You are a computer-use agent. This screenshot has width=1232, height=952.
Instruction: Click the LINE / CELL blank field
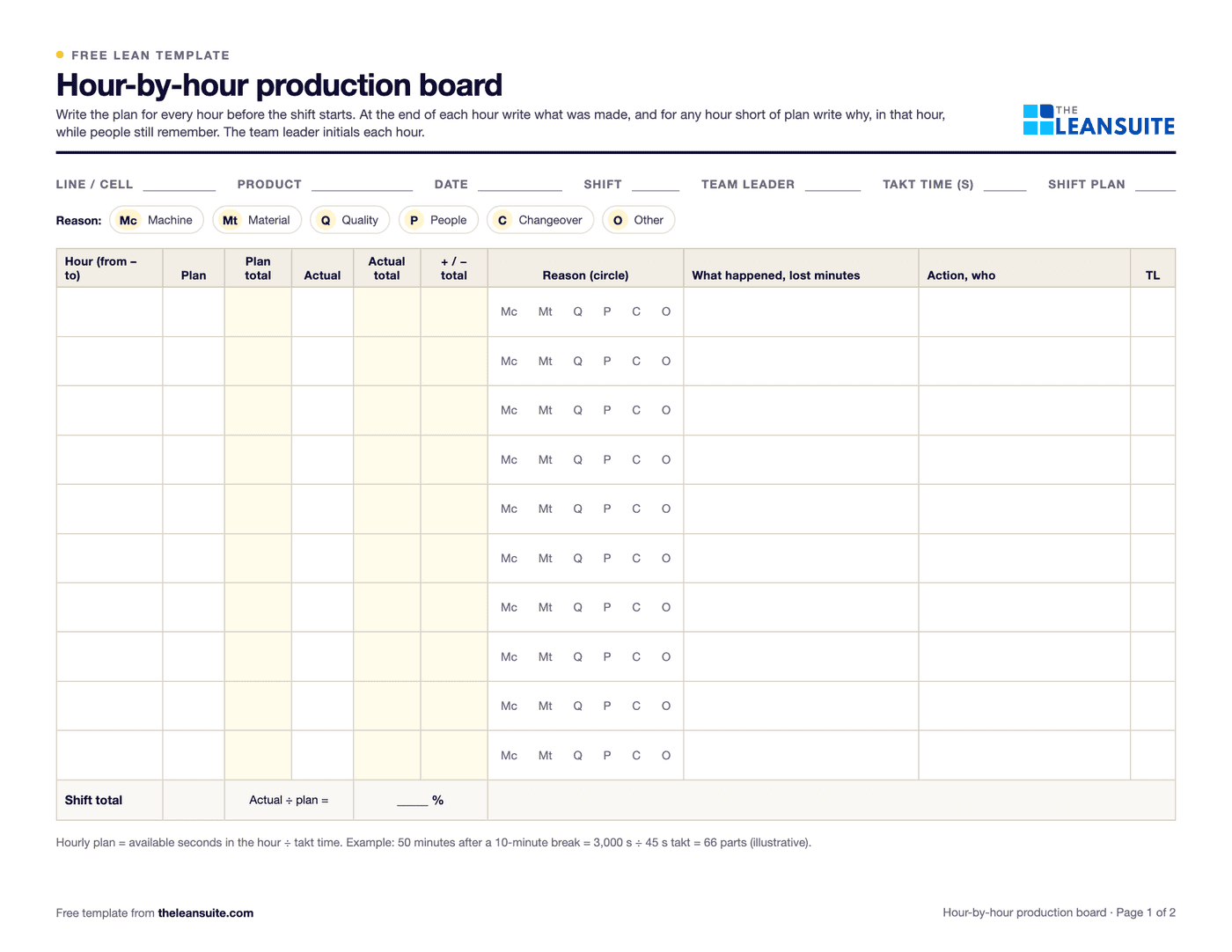(180, 185)
